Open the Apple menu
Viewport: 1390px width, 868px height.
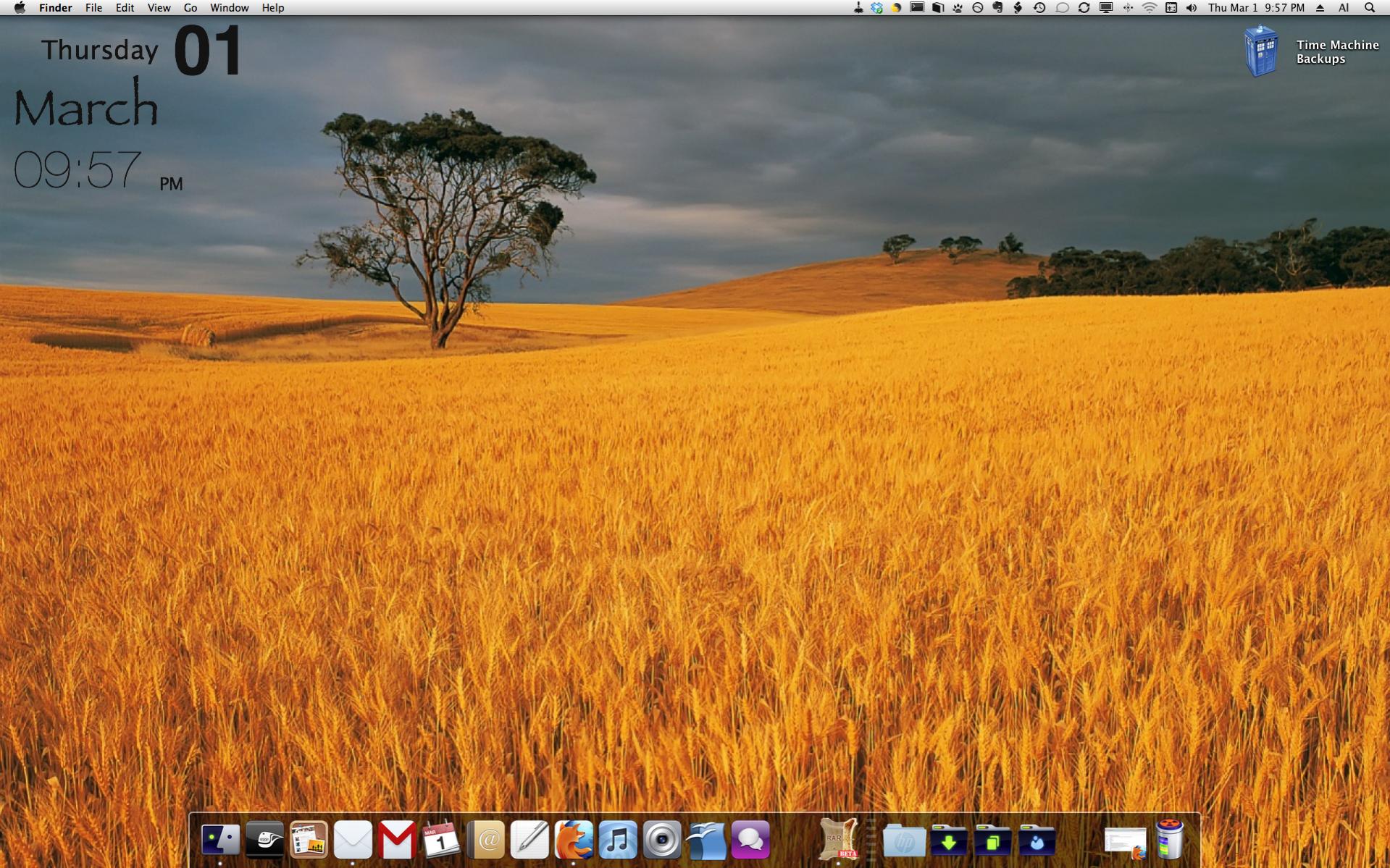coord(20,7)
